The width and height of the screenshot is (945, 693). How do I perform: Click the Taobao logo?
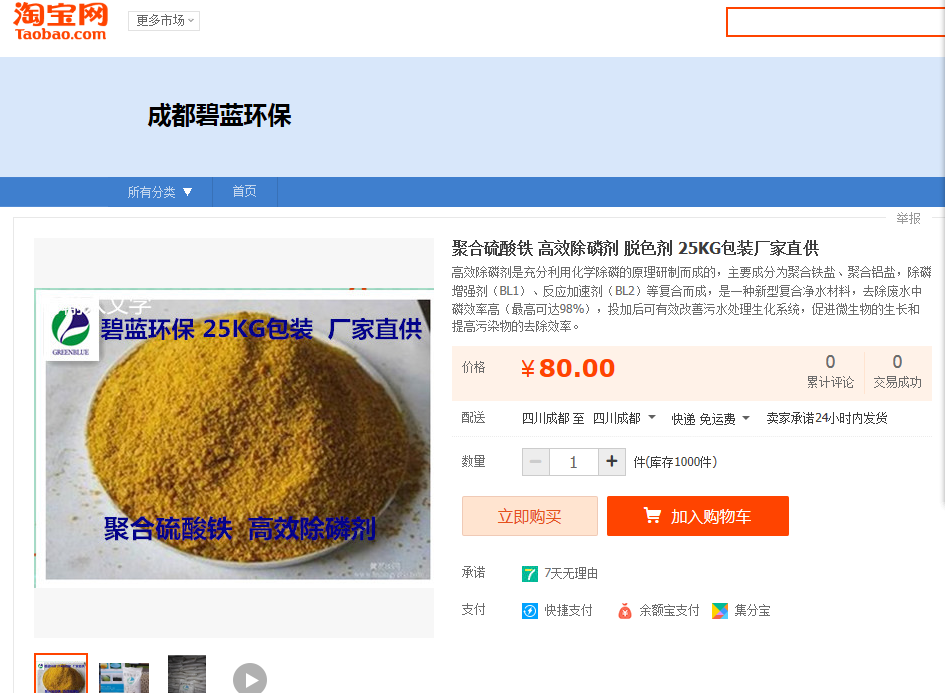coord(61,21)
